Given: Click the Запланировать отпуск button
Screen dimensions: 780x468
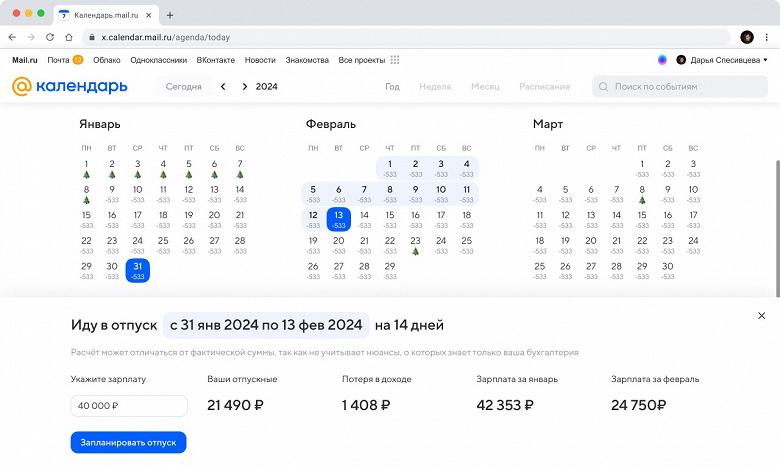Looking at the screenshot, I should pyautogui.click(x=128, y=442).
